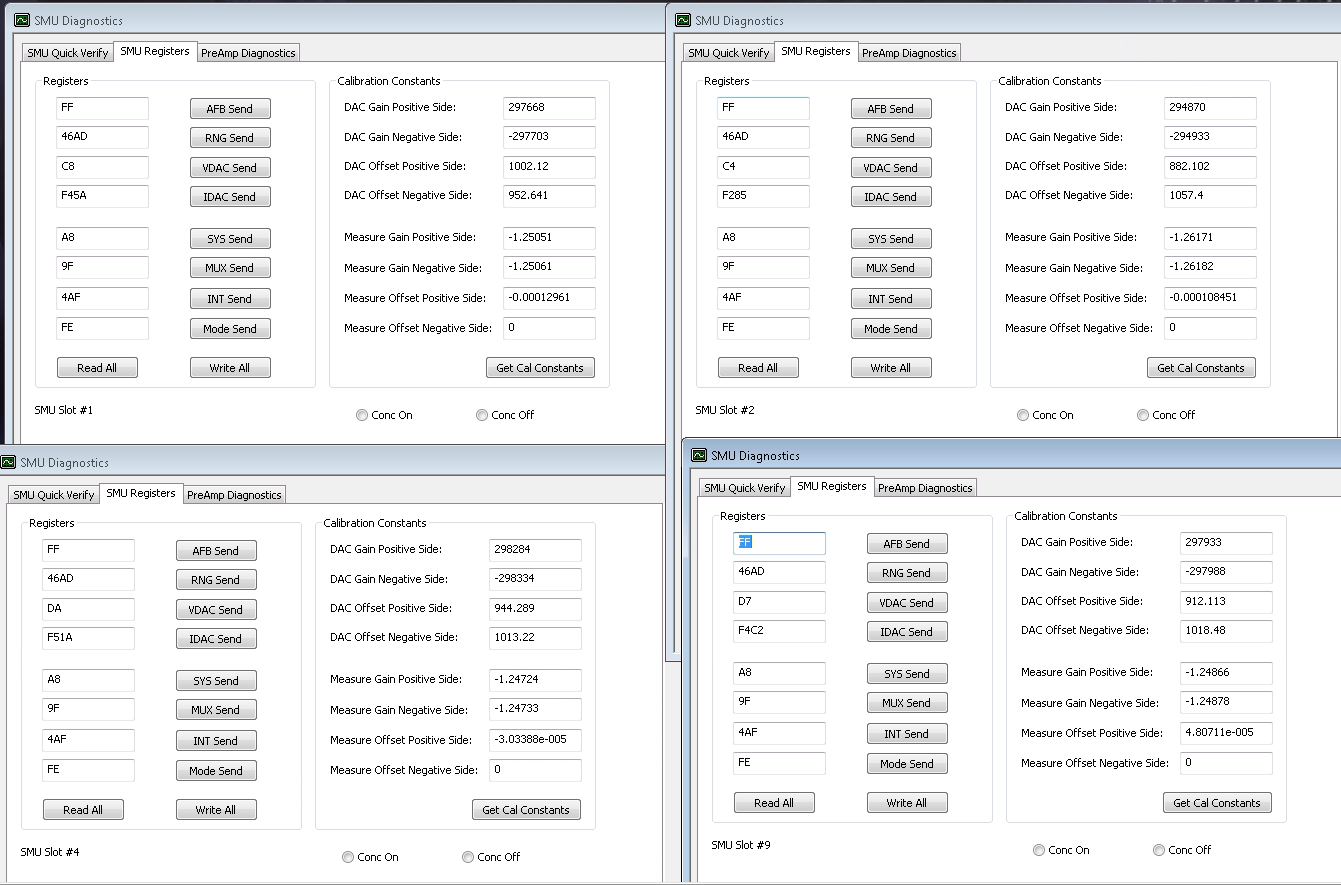Click DAC Gain Negative field showing -294933
The height and width of the screenshot is (885, 1341).
[x=1211, y=138]
